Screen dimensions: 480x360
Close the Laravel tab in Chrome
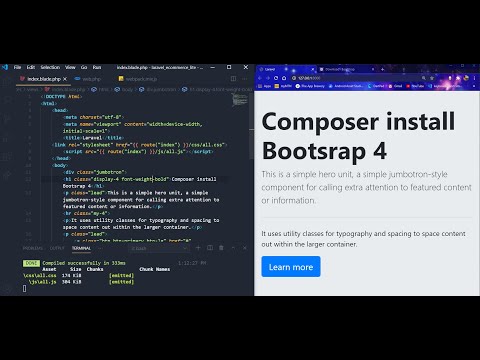coord(313,69)
